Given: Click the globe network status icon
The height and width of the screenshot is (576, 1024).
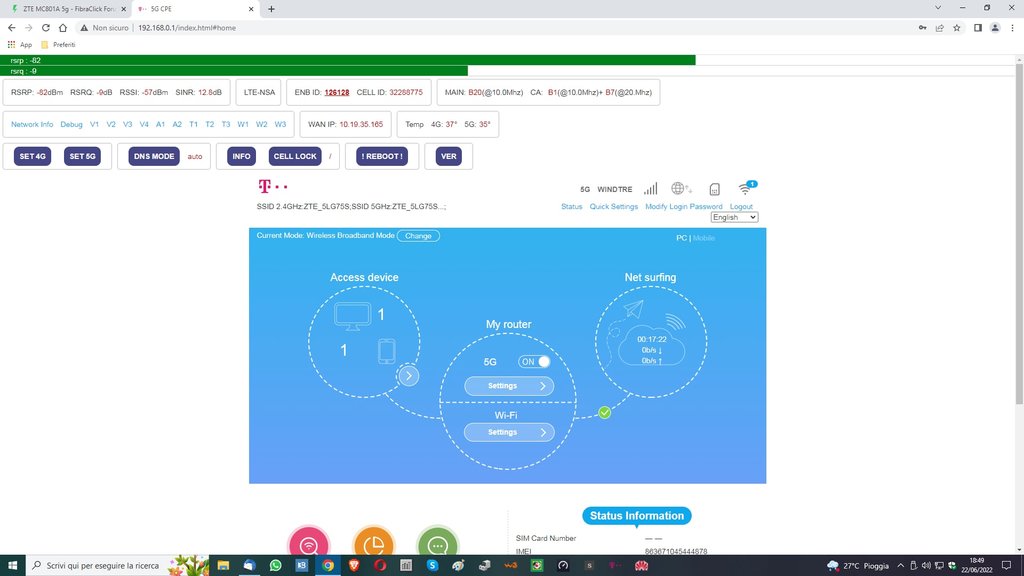Looking at the screenshot, I should click(x=680, y=189).
